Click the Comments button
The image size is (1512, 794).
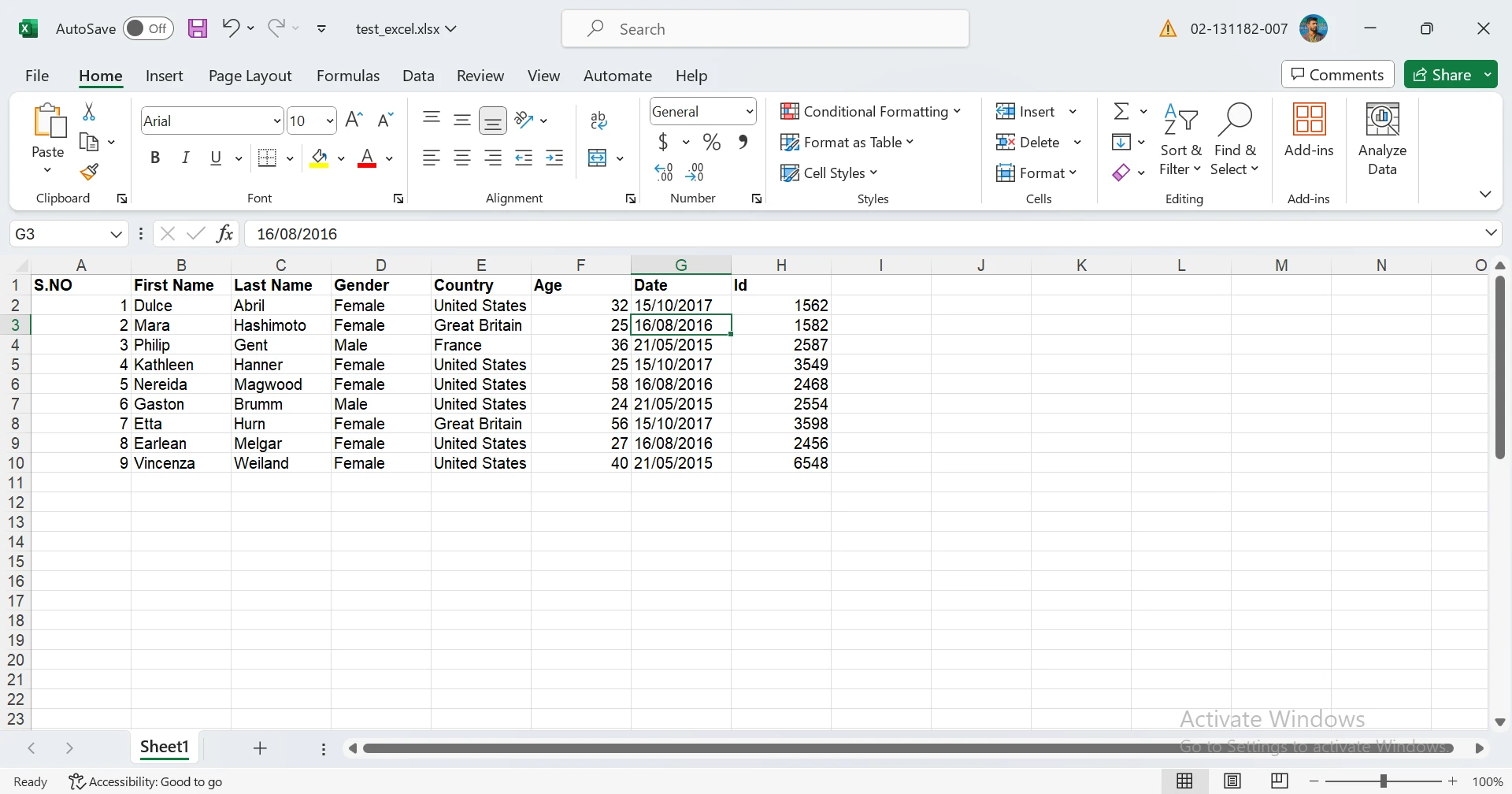click(1337, 75)
